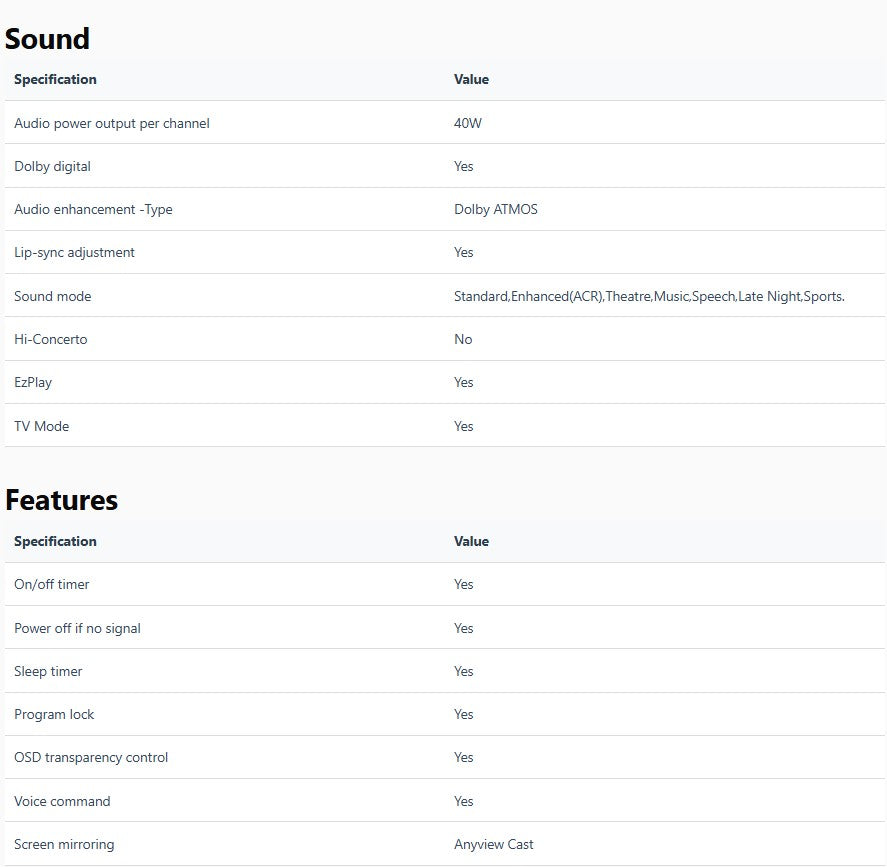Click 'Audio enhancement -Type' label
The height and width of the screenshot is (867, 887).
point(93,210)
